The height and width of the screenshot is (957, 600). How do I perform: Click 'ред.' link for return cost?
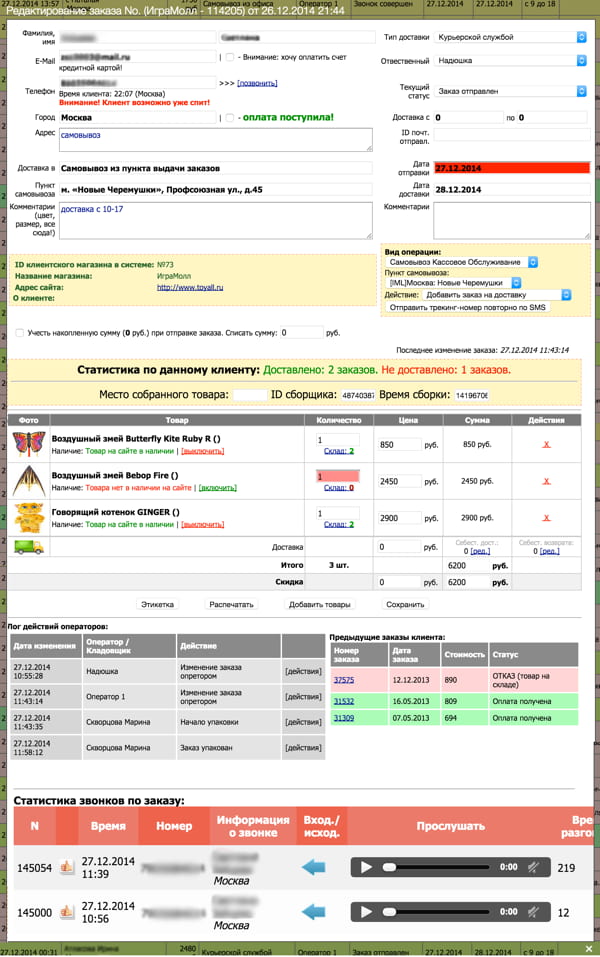click(x=549, y=551)
